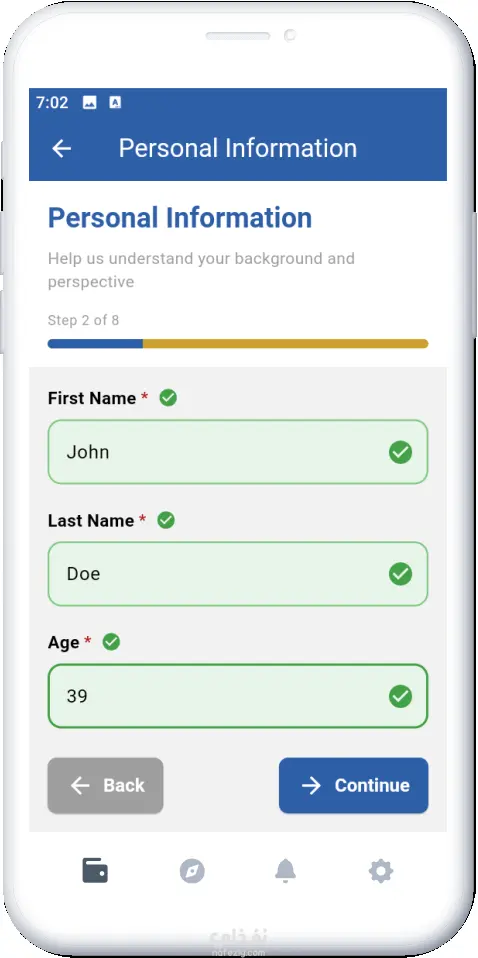Image resolution: width=478 pixels, height=958 pixels.
Task: Click the checkmark inside the John field
Action: tap(400, 452)
